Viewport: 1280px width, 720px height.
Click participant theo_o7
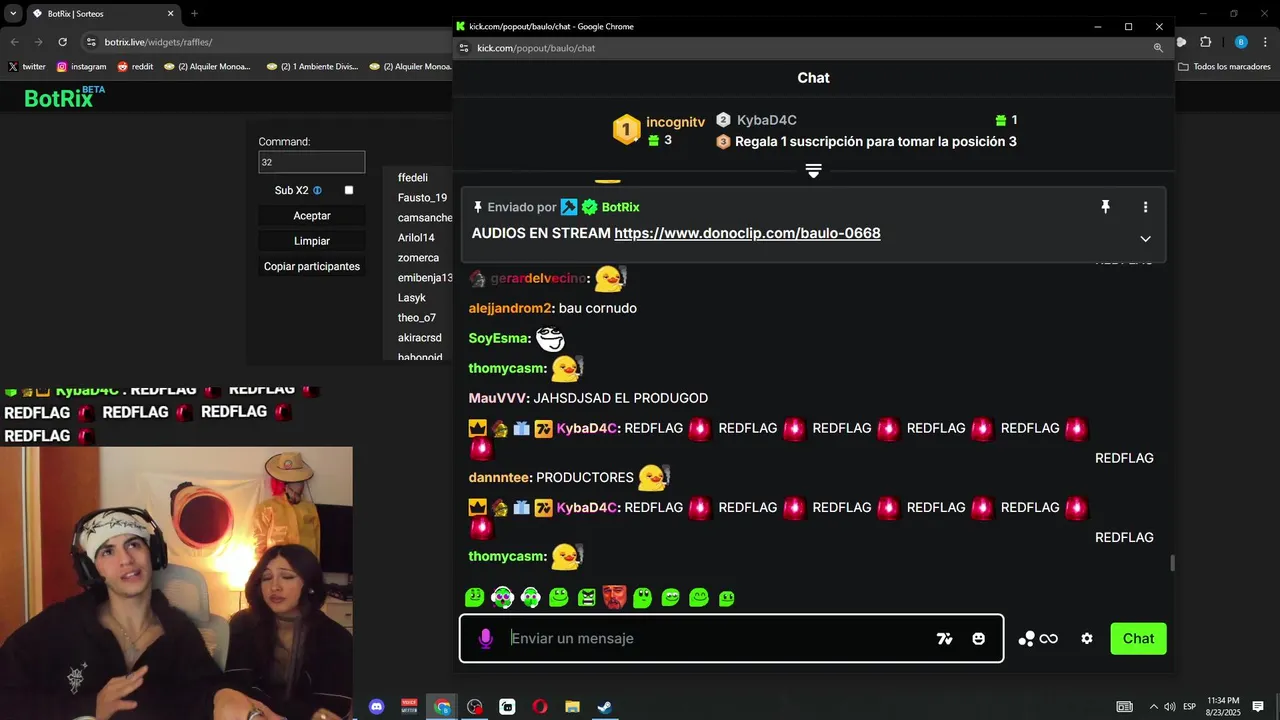click(x=417, y=318)
